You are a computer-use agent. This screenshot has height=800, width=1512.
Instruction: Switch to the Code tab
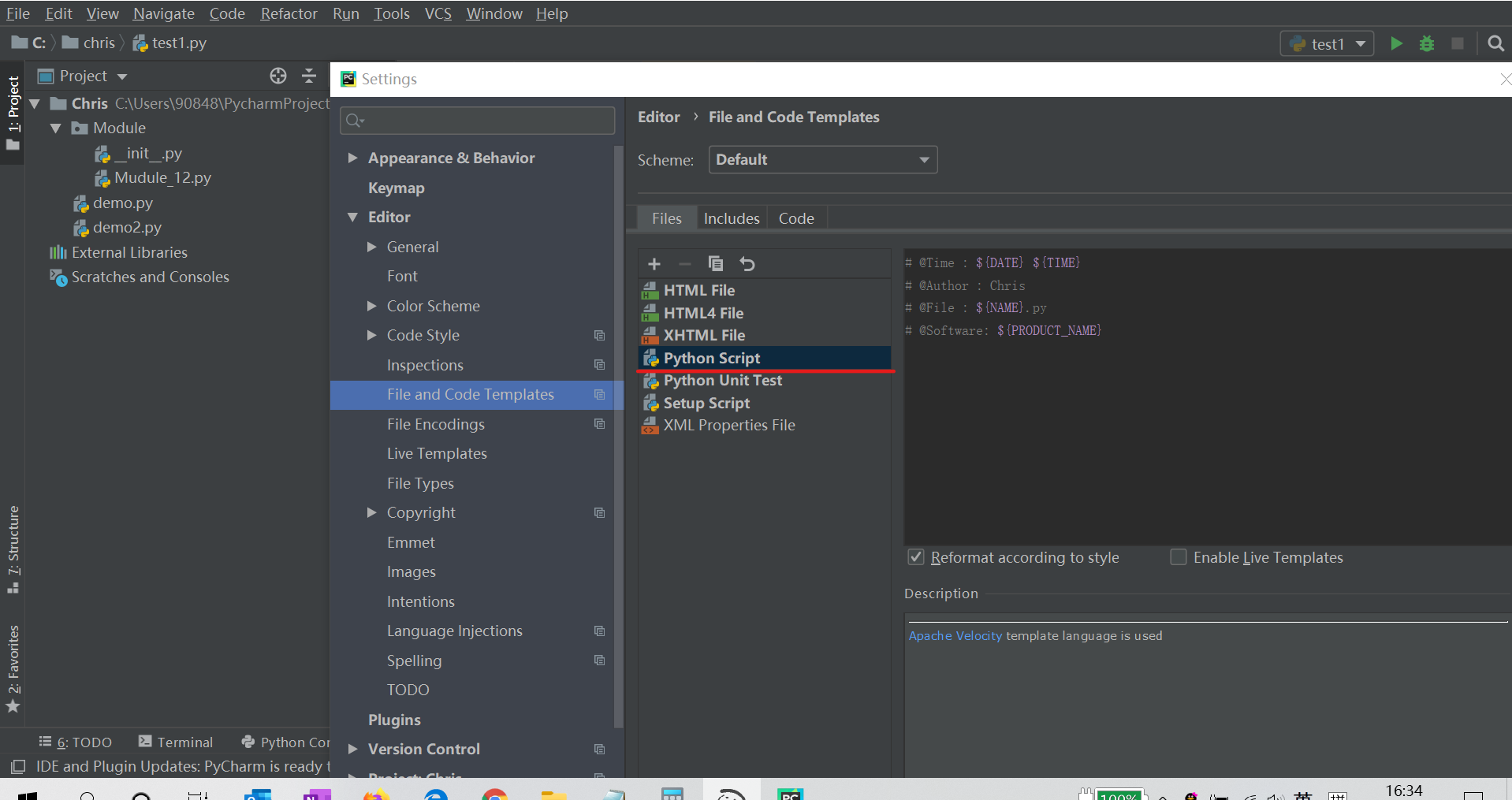(796, 218)
